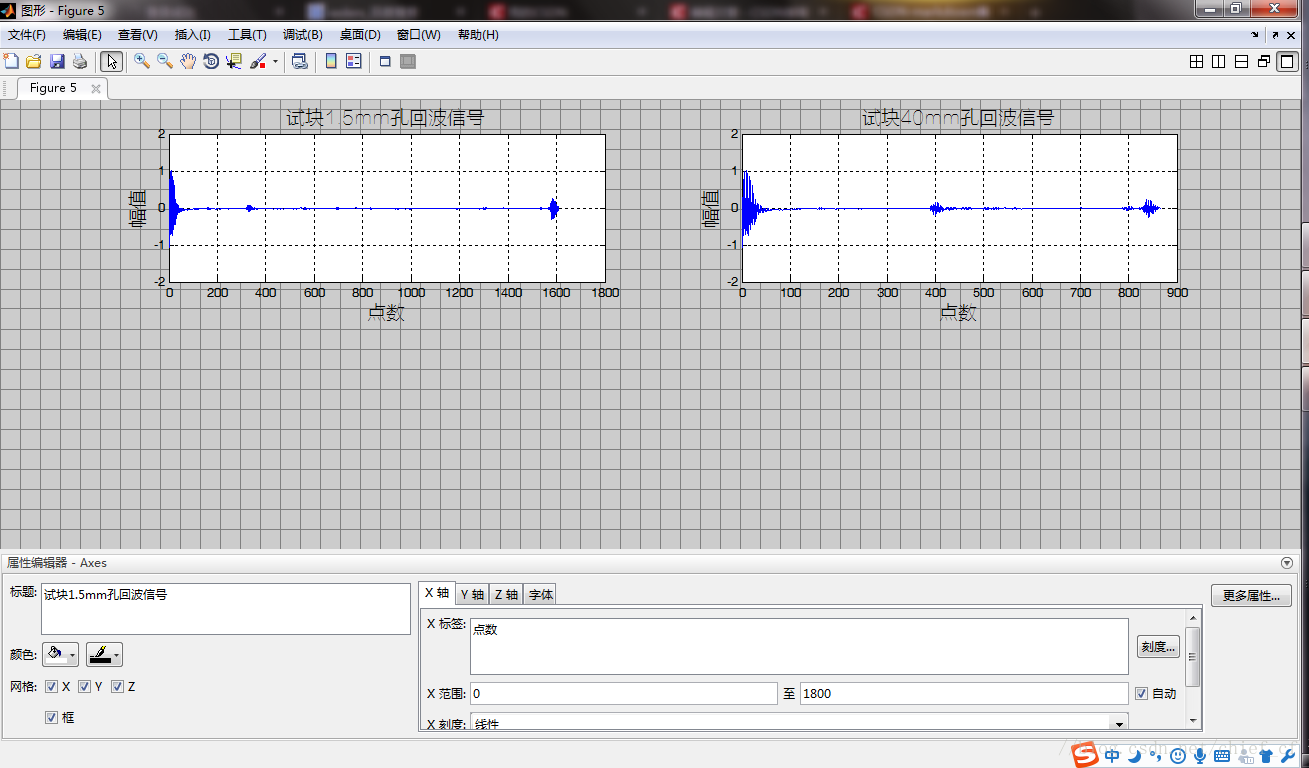
Task: Select the Data Cursor tool
Action: (x=234, y=62)
